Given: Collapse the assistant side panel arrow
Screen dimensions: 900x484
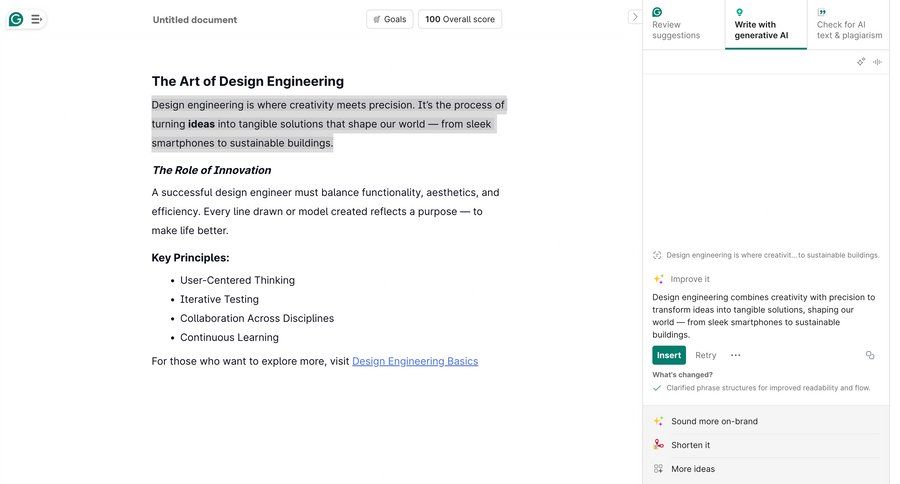Looking at the screenshot, I should point(634,17).
